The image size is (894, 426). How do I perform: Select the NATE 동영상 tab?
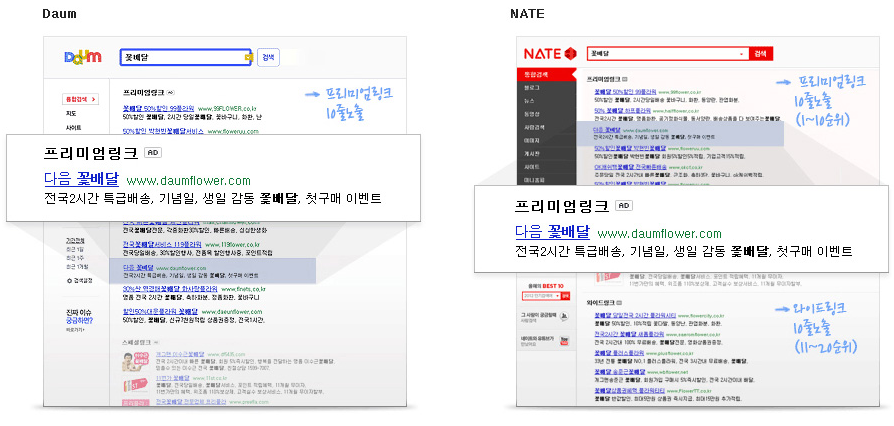tap(532, 114)
